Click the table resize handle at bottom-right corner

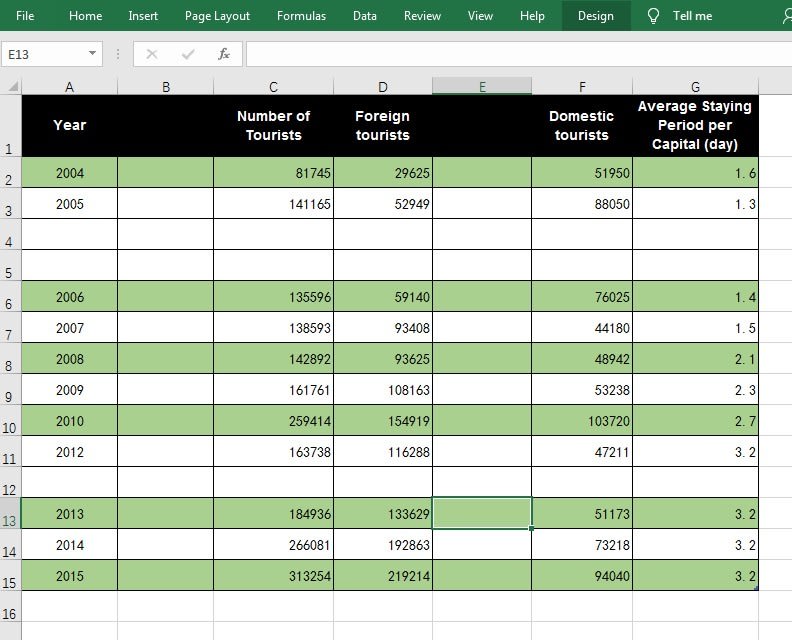point(756,588)
